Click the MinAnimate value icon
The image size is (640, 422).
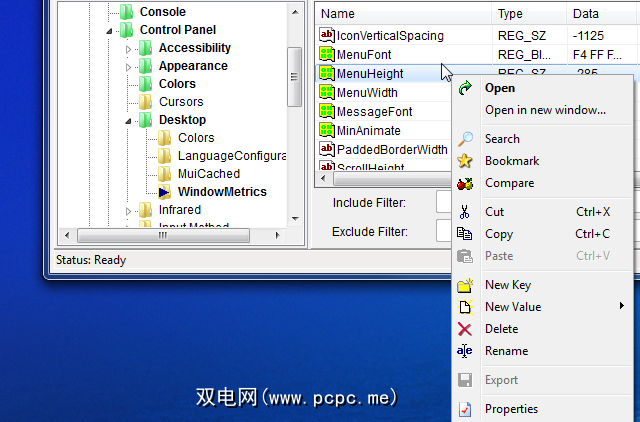click(327, 130)
